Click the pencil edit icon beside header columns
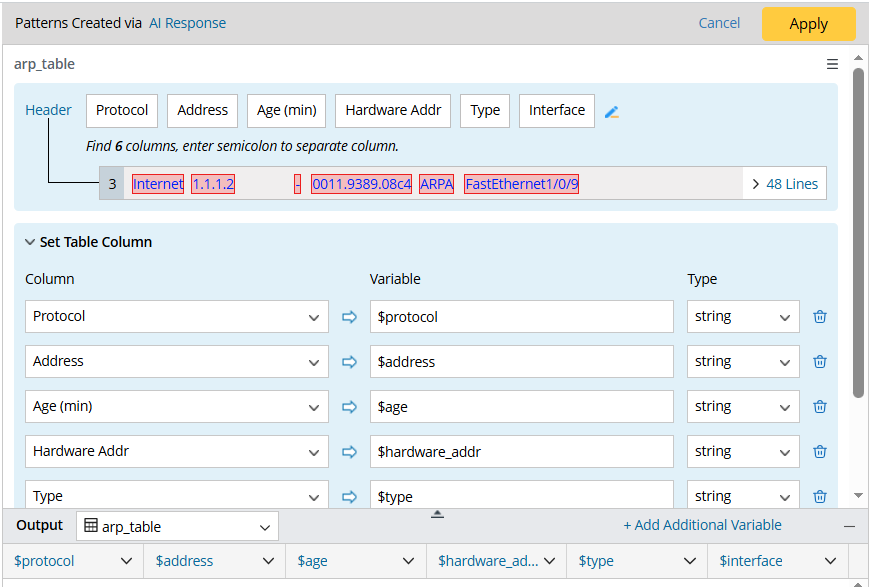The height and width of the screenshot is (587, 873). pos(612,112)
